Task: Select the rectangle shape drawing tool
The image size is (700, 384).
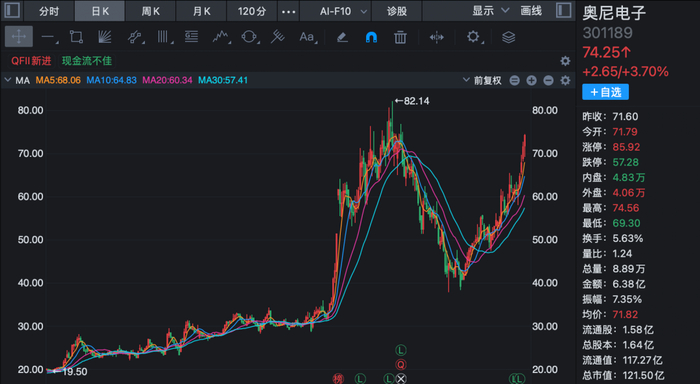Action: 76,37
